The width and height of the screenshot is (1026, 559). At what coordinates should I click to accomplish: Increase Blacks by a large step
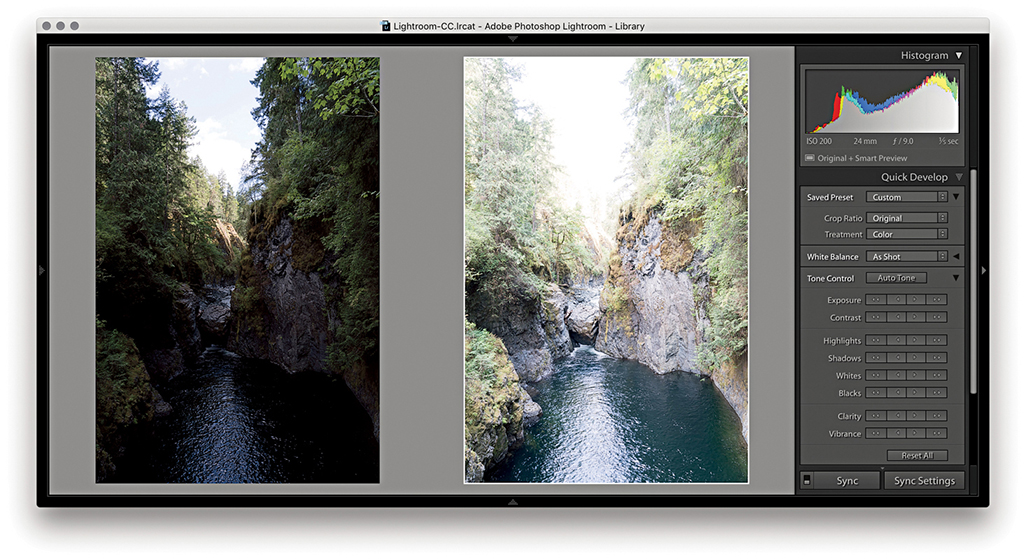click(936, 393)
